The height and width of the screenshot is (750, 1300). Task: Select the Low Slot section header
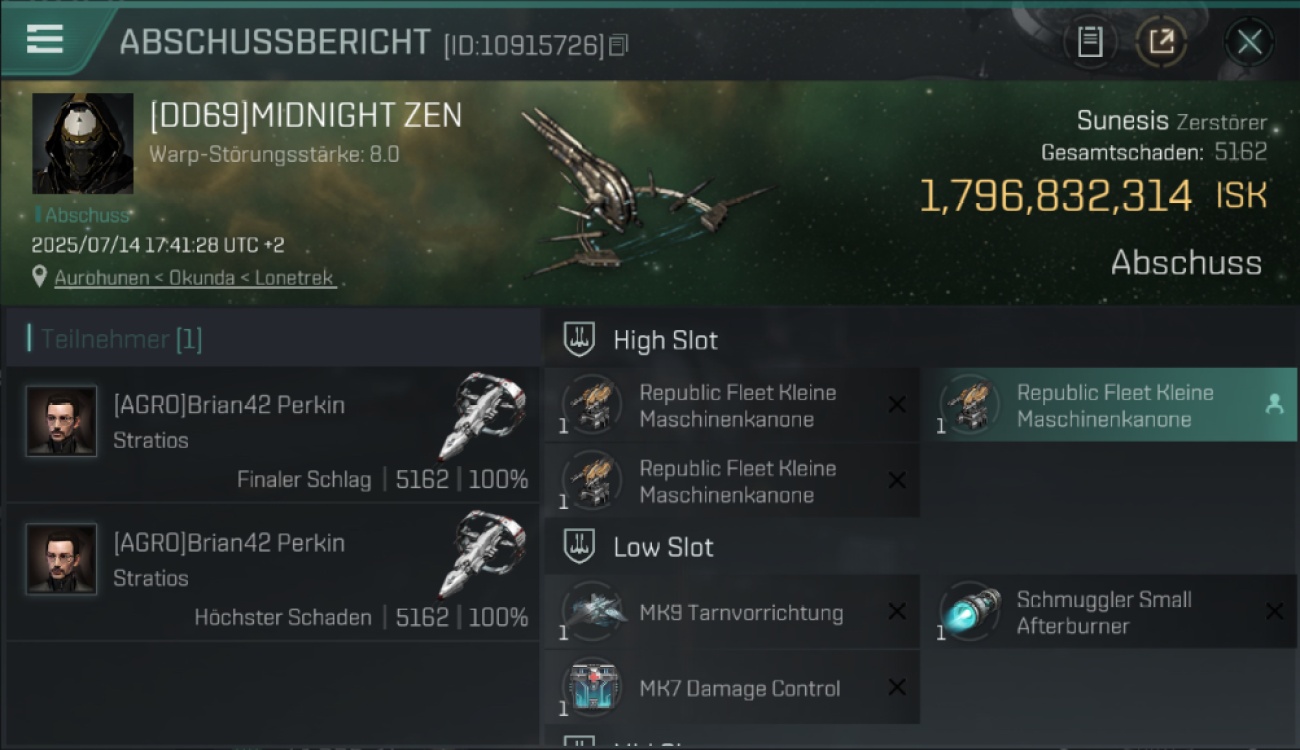[x=663, y=547]
